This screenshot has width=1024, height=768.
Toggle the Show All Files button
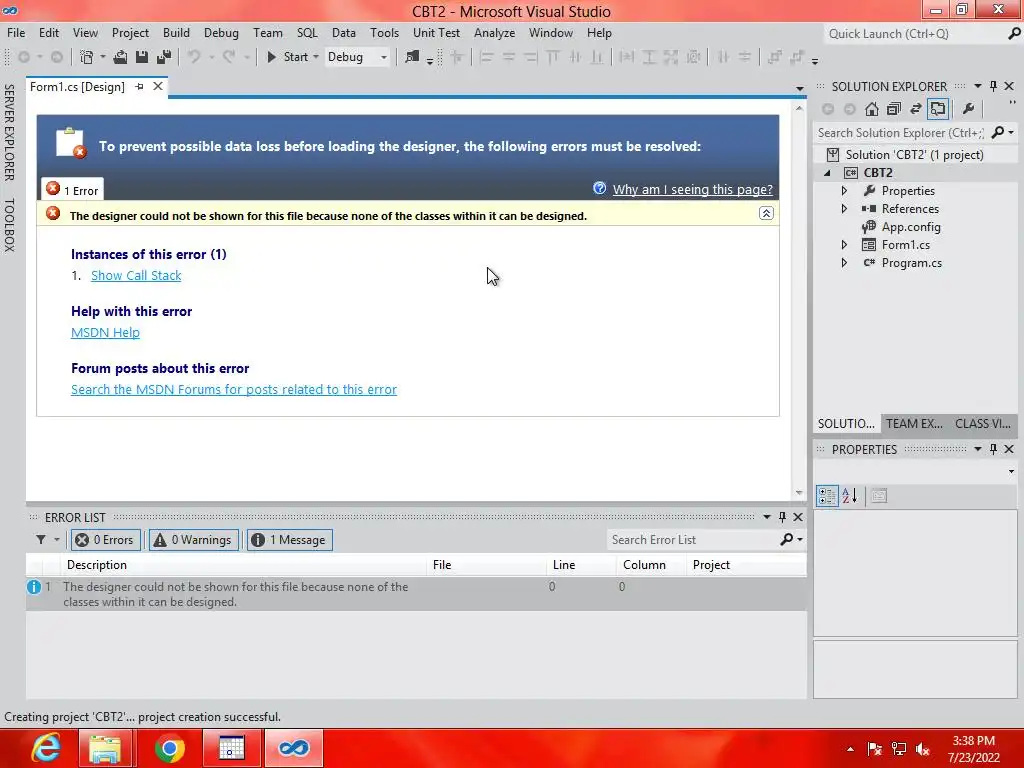938,109
